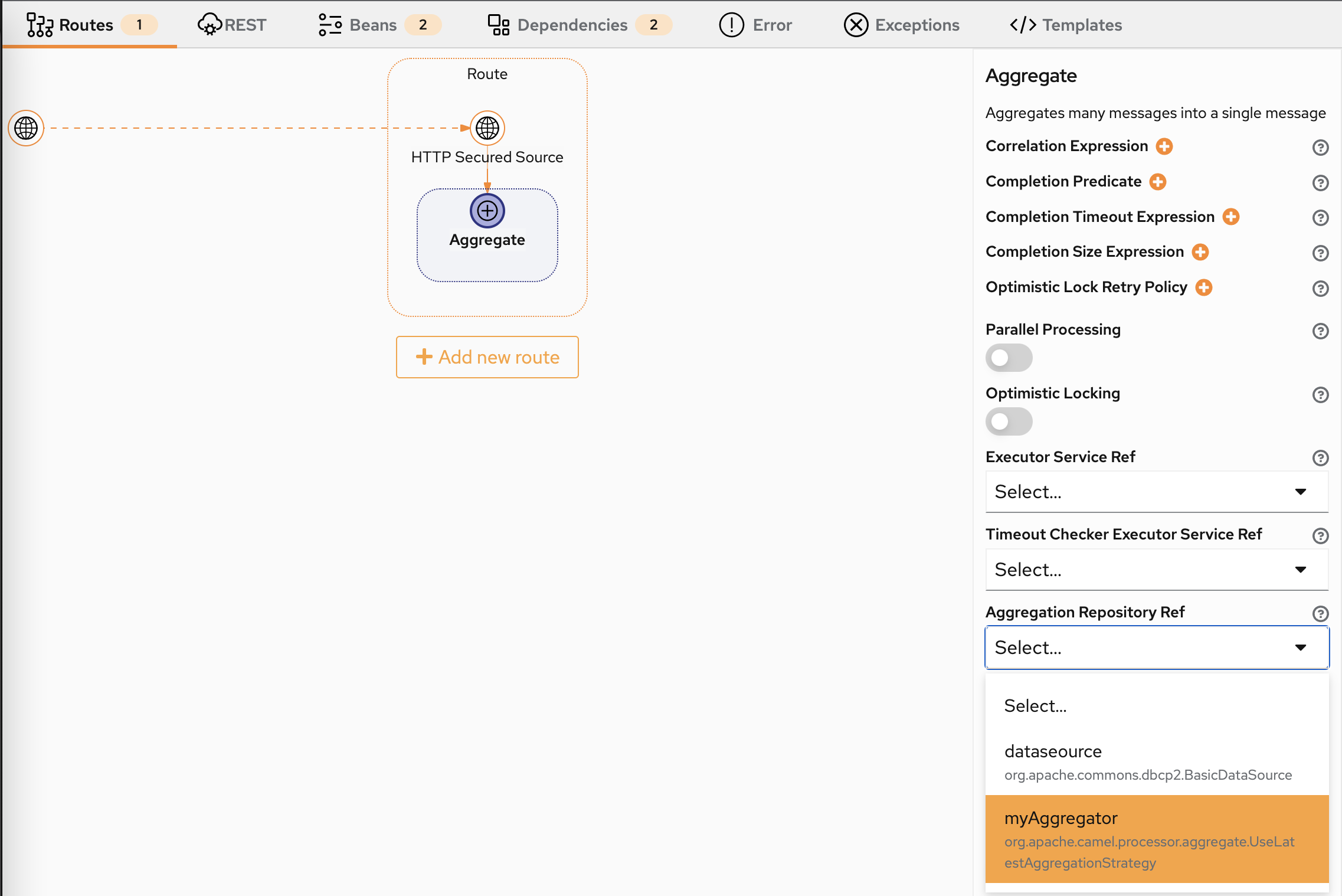Add an Optimistic Lock Retry Policy
The height and width of the screenshot is (896, 1342).
coord(1204,287)
